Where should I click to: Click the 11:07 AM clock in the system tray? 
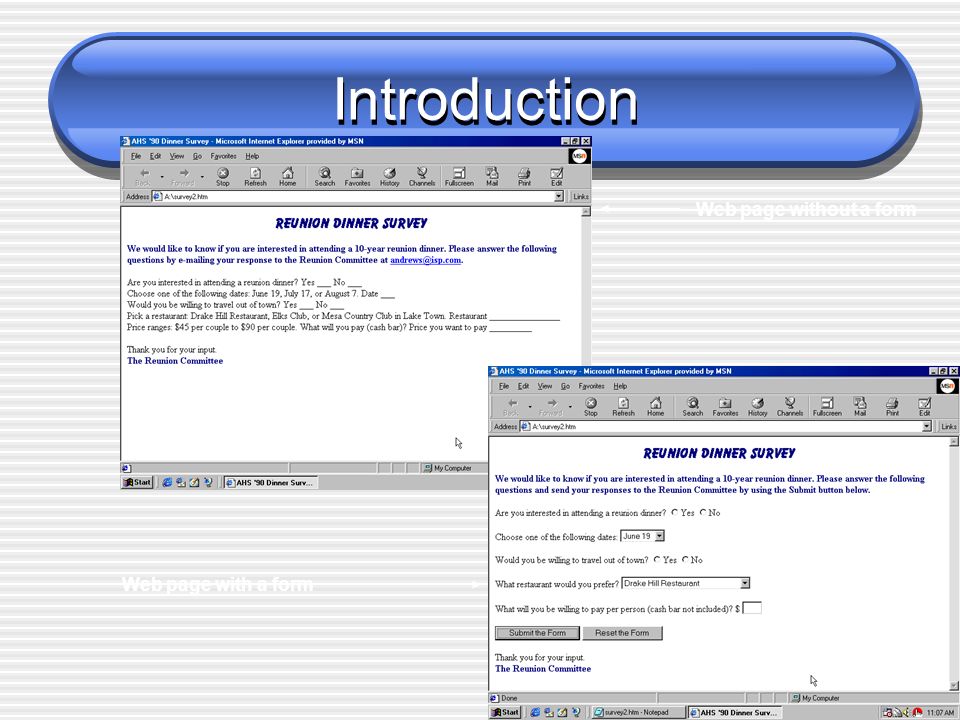[x=940, y=712]
